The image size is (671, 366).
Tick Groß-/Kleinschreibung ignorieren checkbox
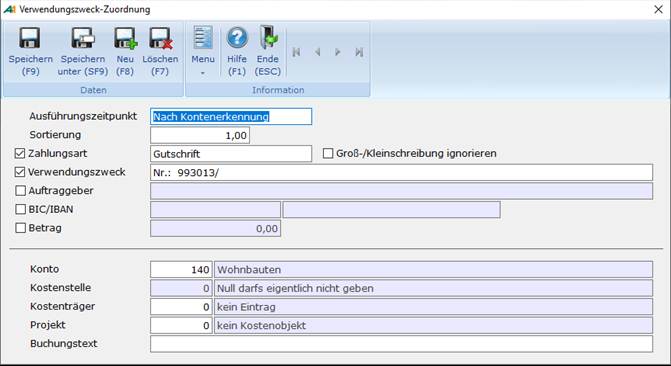[328, 153]
